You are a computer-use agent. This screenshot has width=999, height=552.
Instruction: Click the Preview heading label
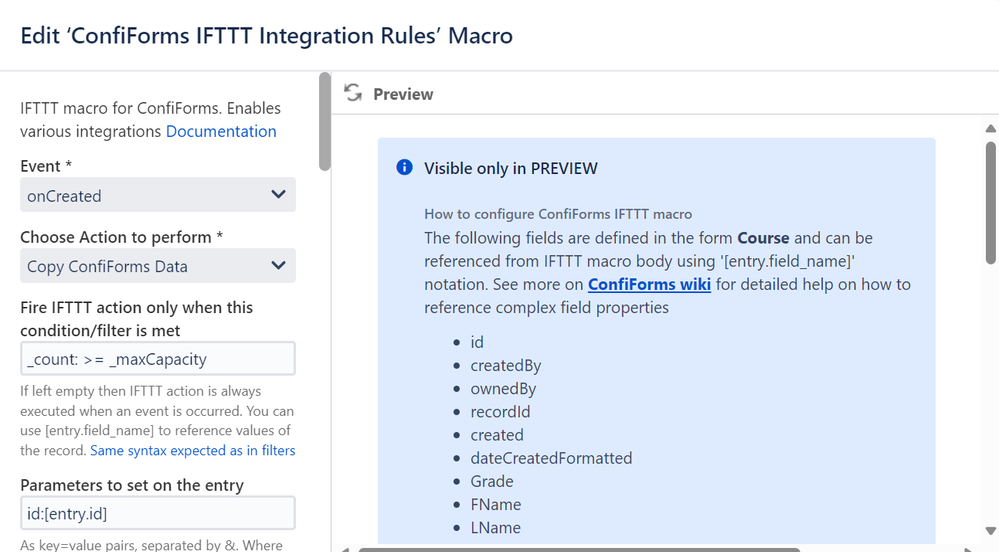pos(403,94)
